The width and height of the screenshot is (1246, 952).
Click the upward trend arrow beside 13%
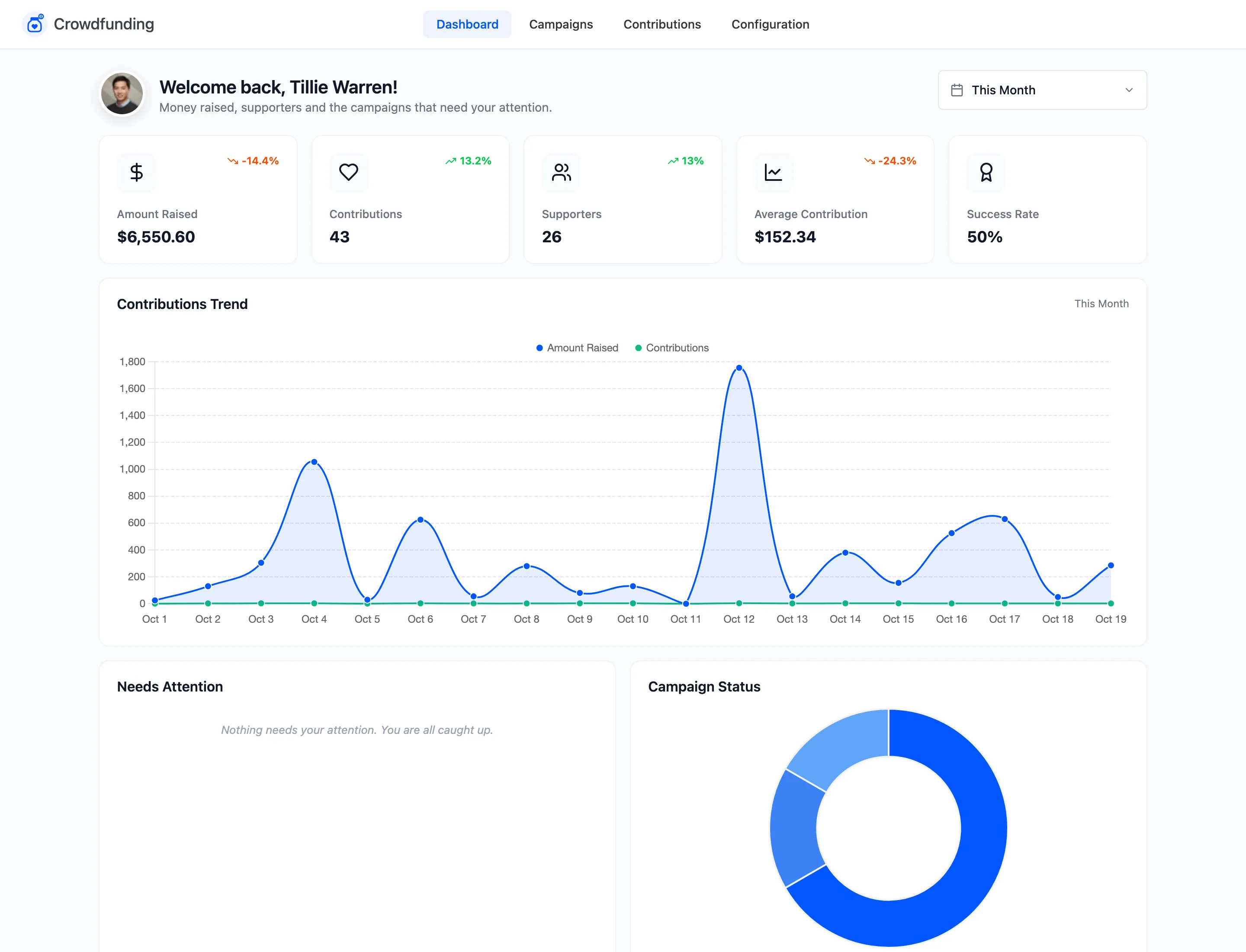(x=673, y=161)
